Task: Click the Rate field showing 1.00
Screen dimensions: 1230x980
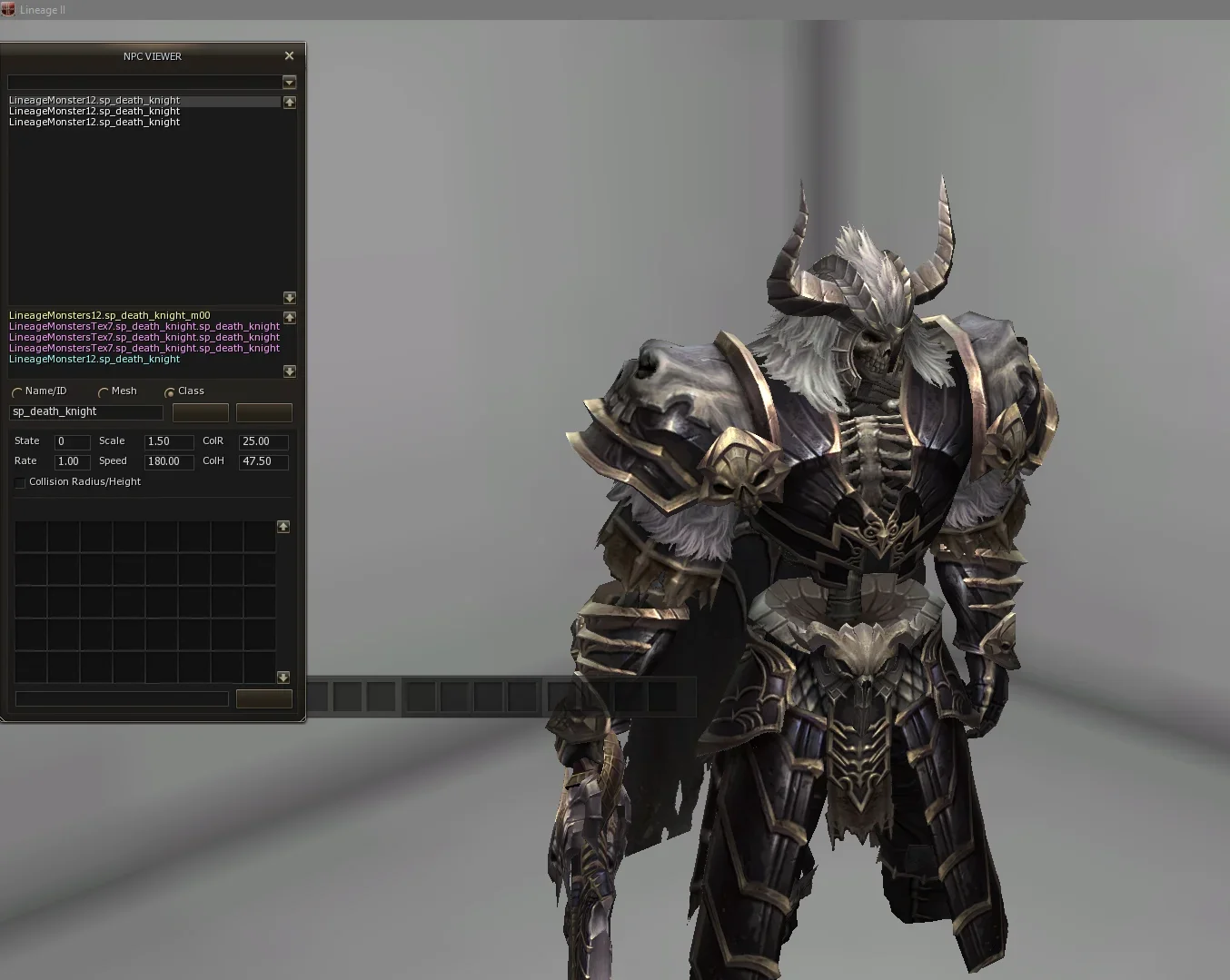Action: [x=72, y=462]
